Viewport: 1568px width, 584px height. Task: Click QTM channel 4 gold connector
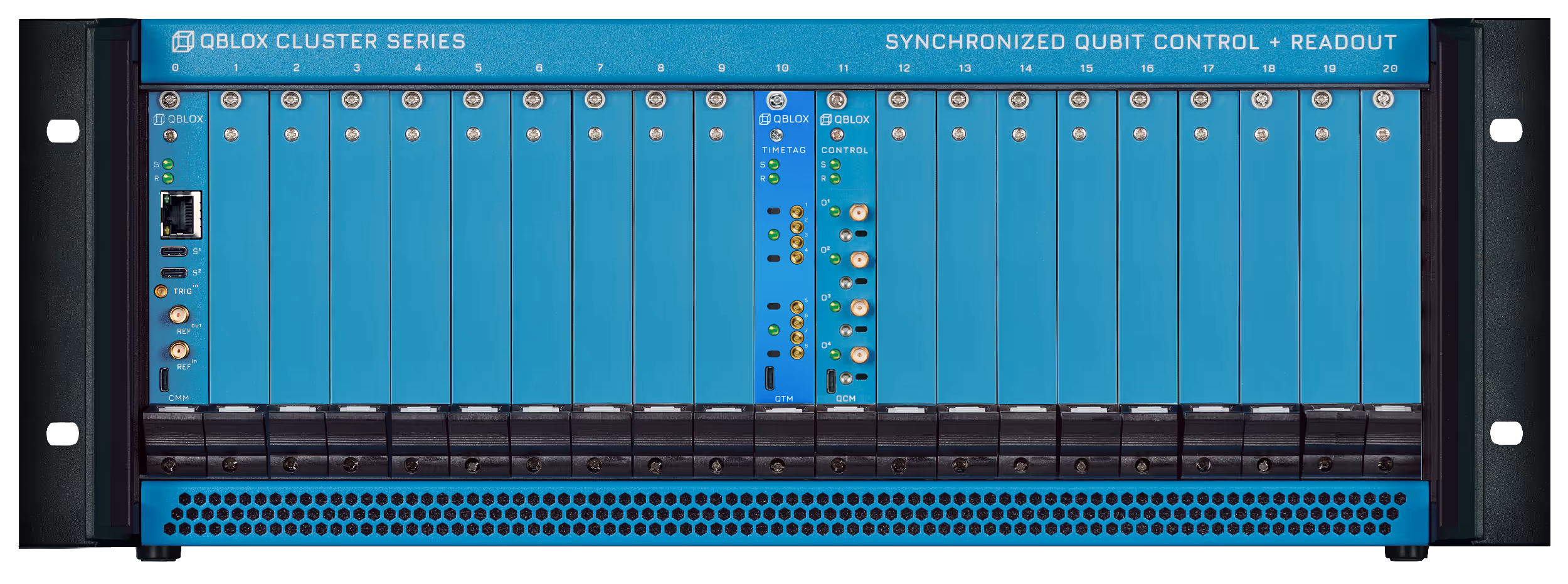pos(797,257)
